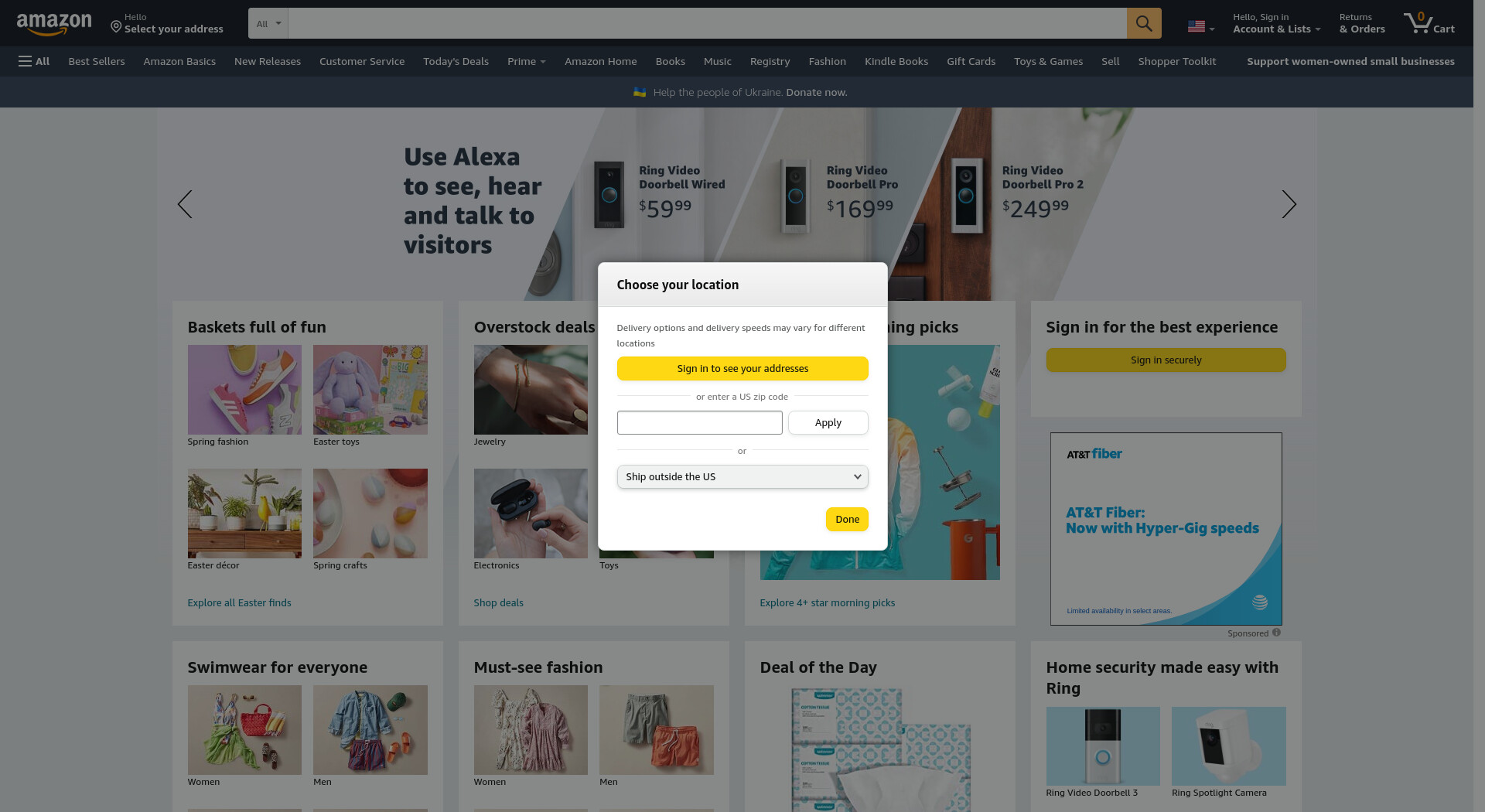Screen dimensions: 1485x812
Task: Go to New Releases
Action: point(268,61)
